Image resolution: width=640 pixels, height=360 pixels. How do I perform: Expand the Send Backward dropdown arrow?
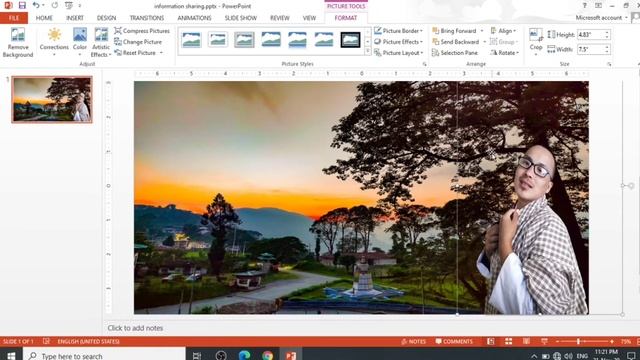click(484, 42)
